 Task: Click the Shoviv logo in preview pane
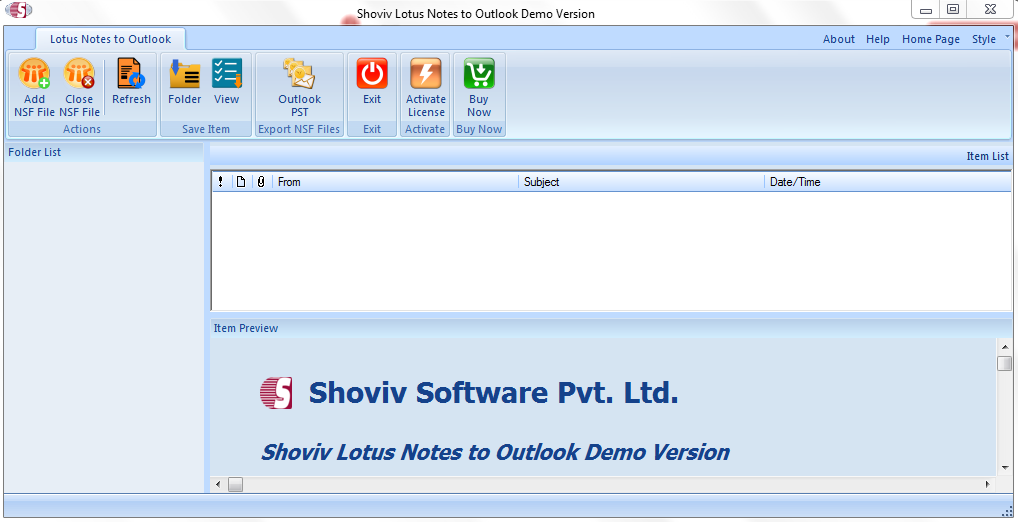(x=276, y=393)
